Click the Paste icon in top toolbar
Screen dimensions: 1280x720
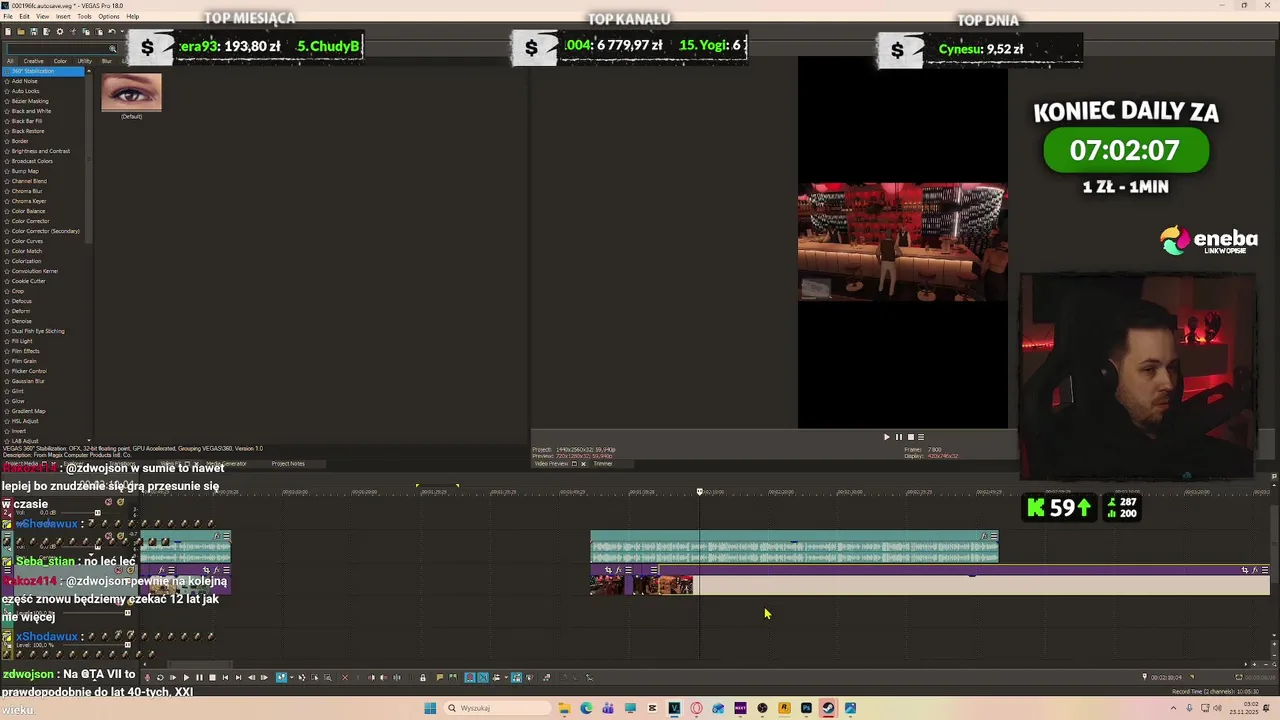[x=99, y=32]
